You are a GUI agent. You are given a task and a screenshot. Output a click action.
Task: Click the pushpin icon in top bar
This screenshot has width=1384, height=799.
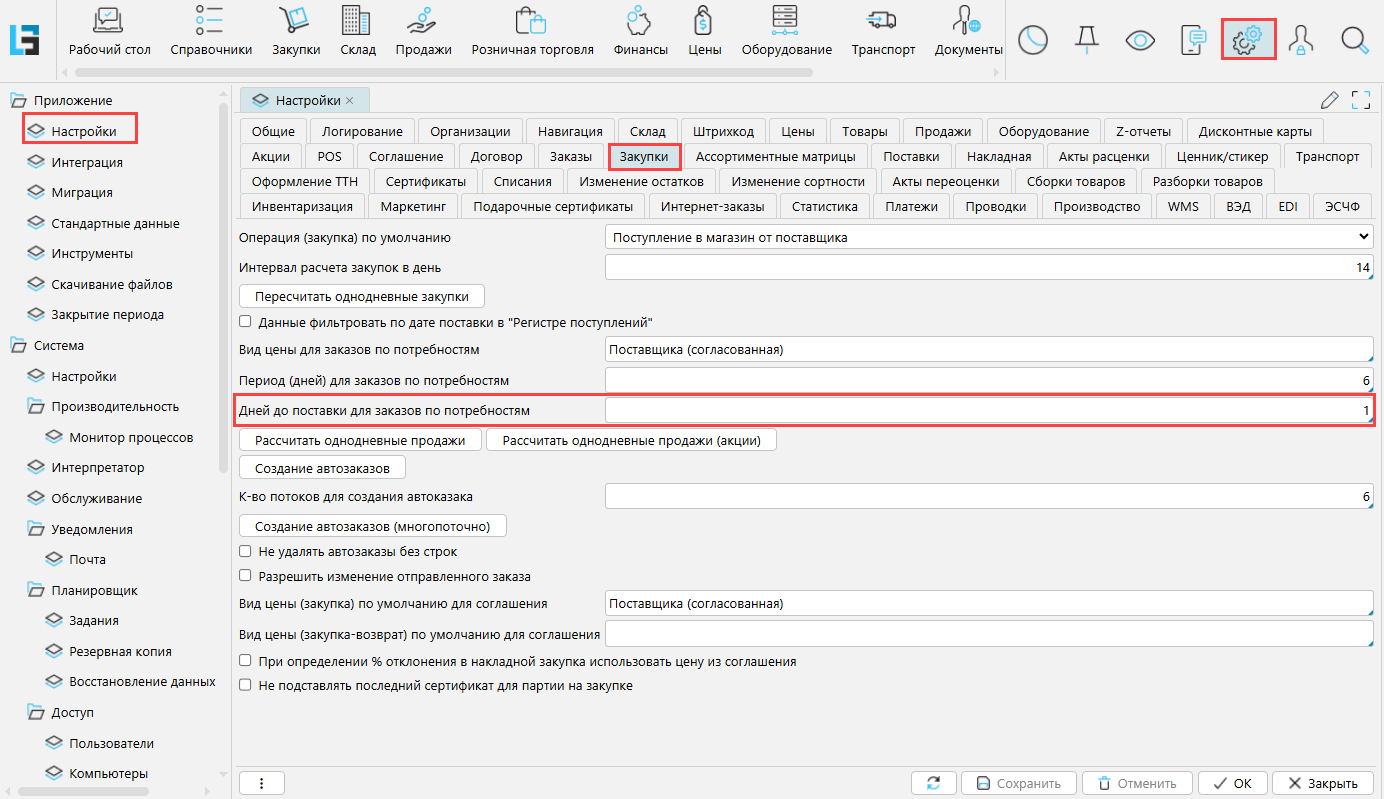pos(1086,40)
